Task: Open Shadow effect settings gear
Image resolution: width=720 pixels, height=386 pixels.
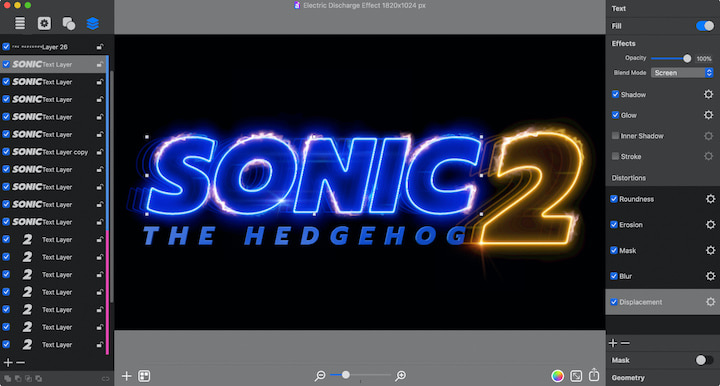Action: click(709, 94)
